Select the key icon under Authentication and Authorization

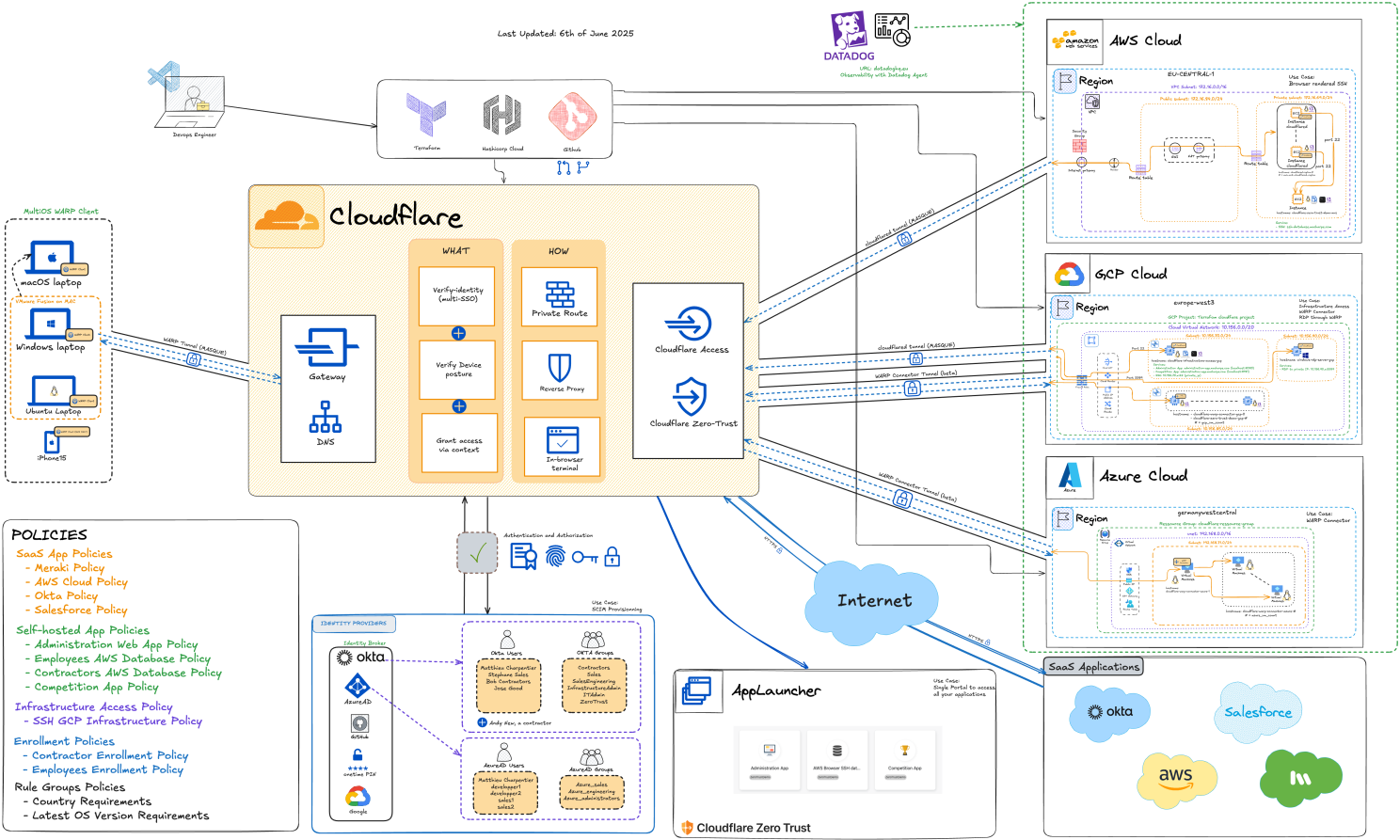coord(585,558)
